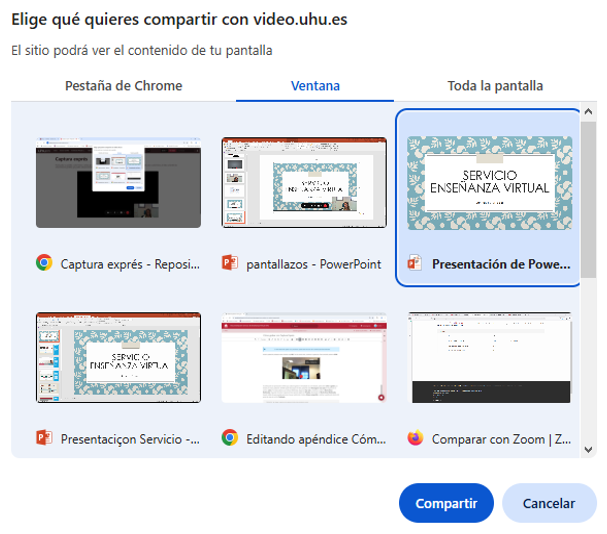
Task: Click the scrollbar down arrow in window list
Action: tap(589, 449)
